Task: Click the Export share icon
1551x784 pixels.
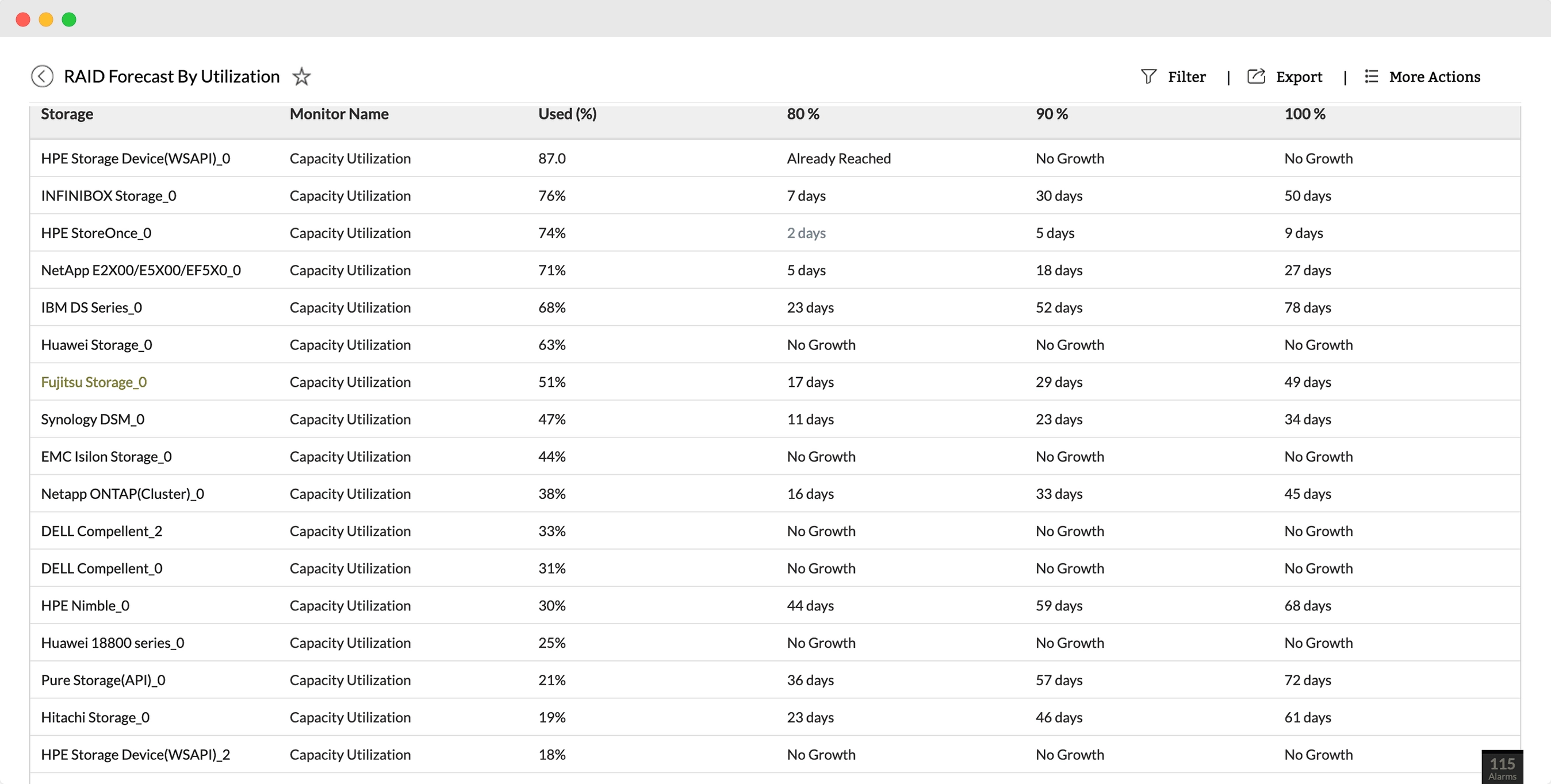Action: click(x=1255, y=76)
